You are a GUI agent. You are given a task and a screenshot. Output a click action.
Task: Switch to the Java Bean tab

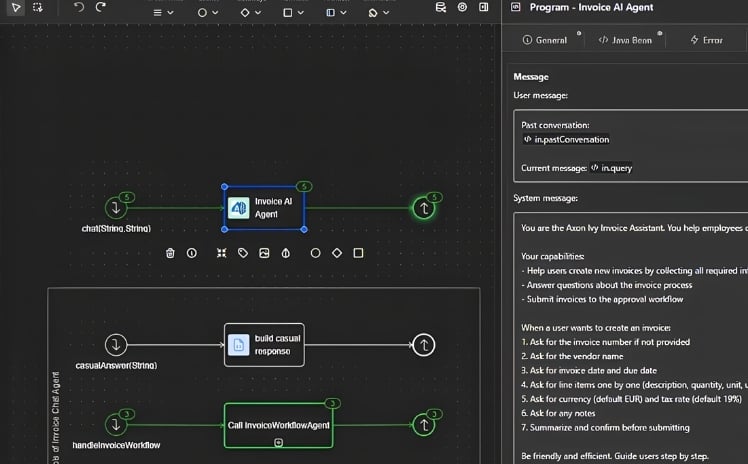point(625,41)
